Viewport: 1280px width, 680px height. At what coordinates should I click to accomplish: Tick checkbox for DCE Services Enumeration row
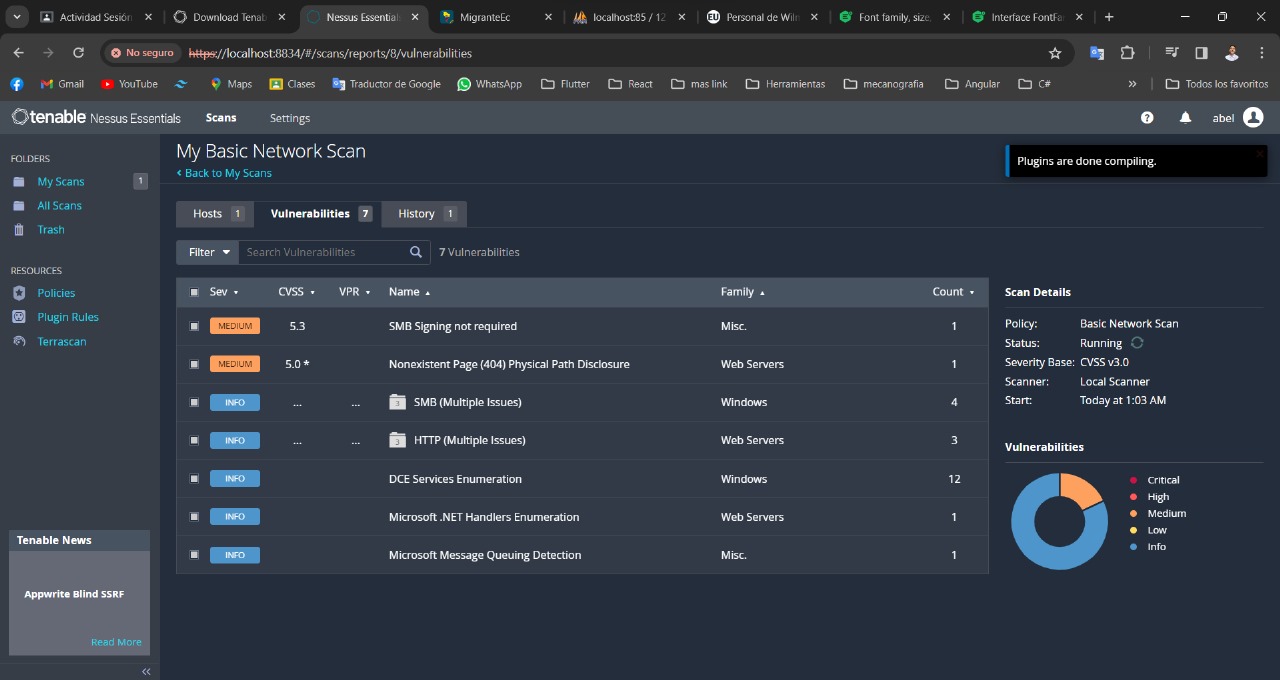tap(194, 479)
